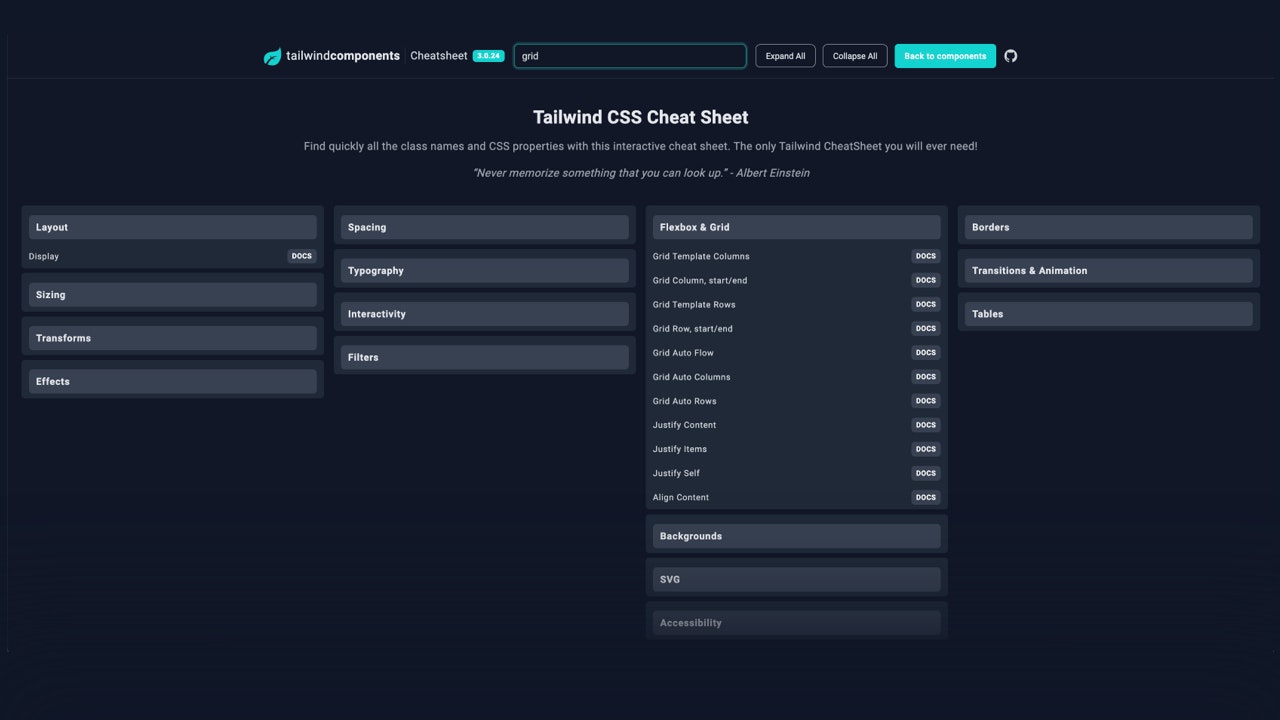Expand the Borders section
This screenshot has width=1280, height=720.
pyautogui.click(x=1109, y=227)
